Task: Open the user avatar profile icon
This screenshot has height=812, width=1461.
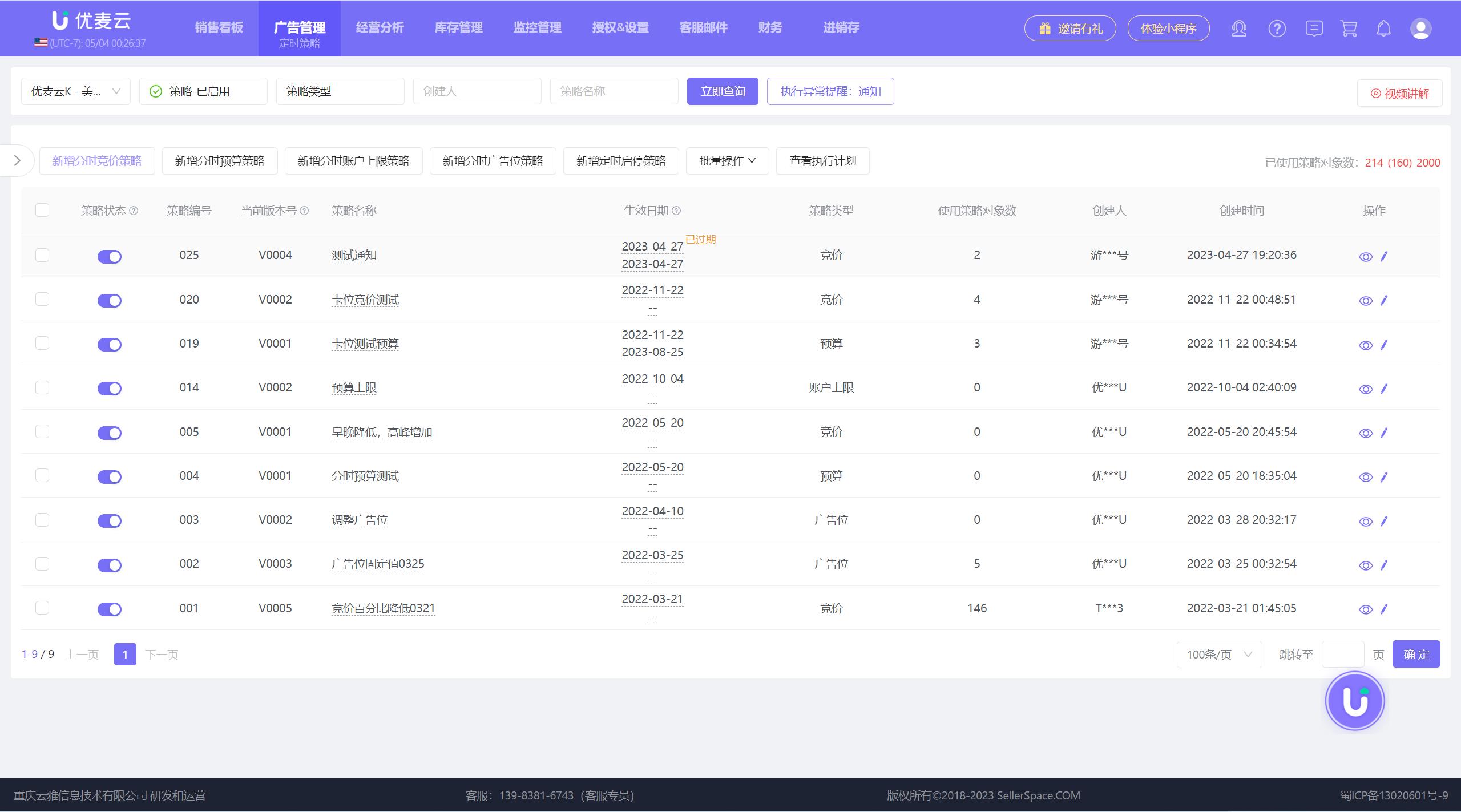Action: [1420, 28]
